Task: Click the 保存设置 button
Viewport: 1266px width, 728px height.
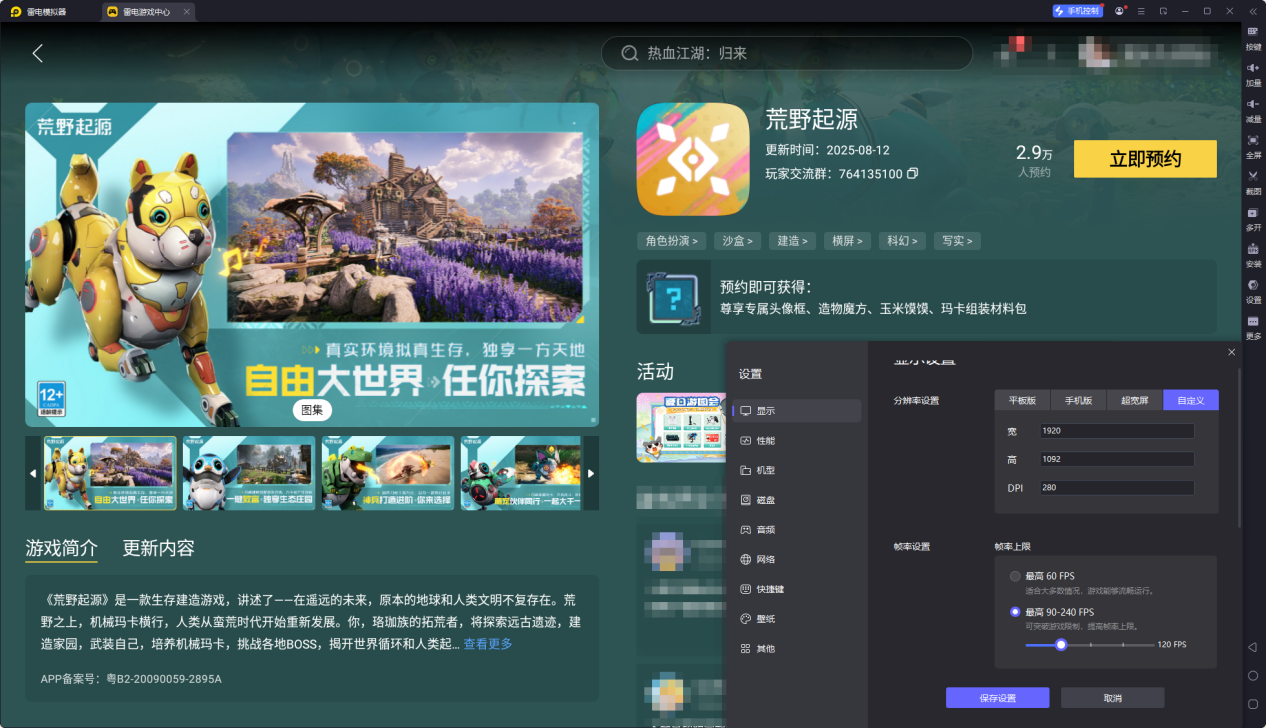Action: [997, 698]
